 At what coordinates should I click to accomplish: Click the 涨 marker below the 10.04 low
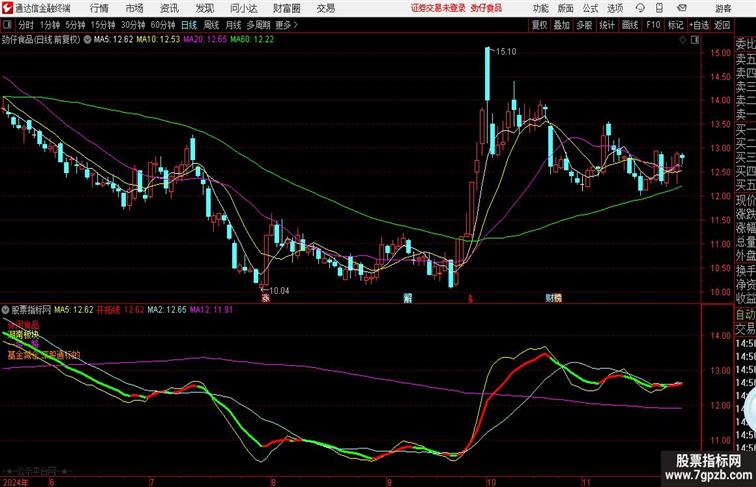265,298
